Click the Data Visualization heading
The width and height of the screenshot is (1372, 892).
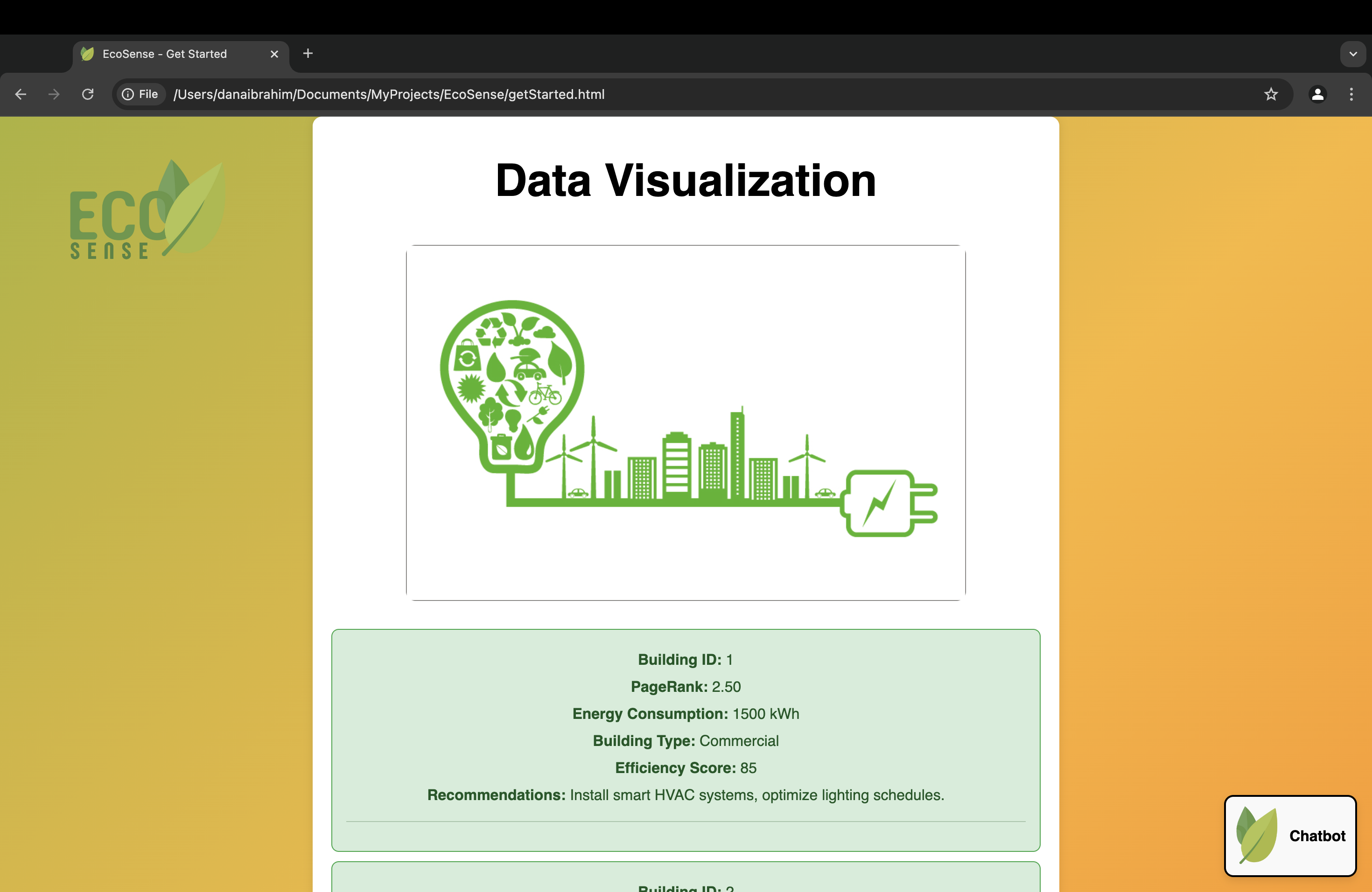686,181
